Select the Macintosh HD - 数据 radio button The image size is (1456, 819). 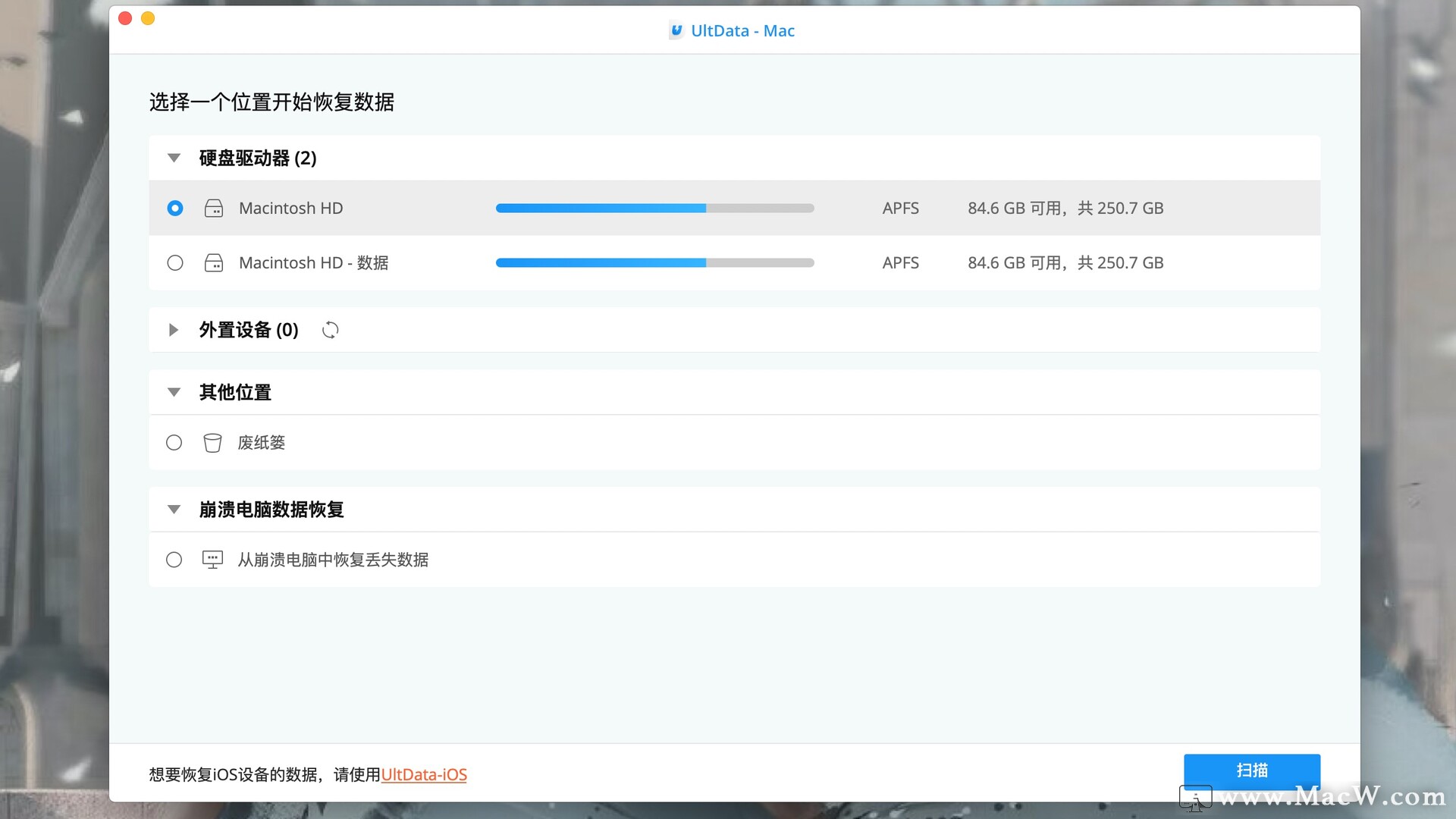pos(175,263)
